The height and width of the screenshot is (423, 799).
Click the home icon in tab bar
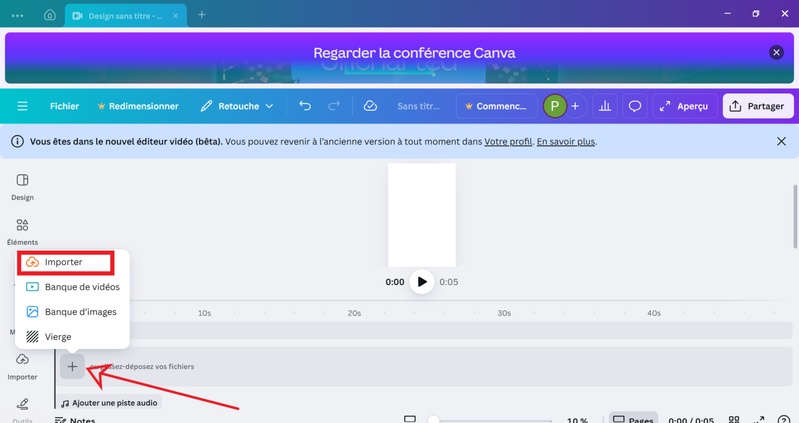coord(49,15)
